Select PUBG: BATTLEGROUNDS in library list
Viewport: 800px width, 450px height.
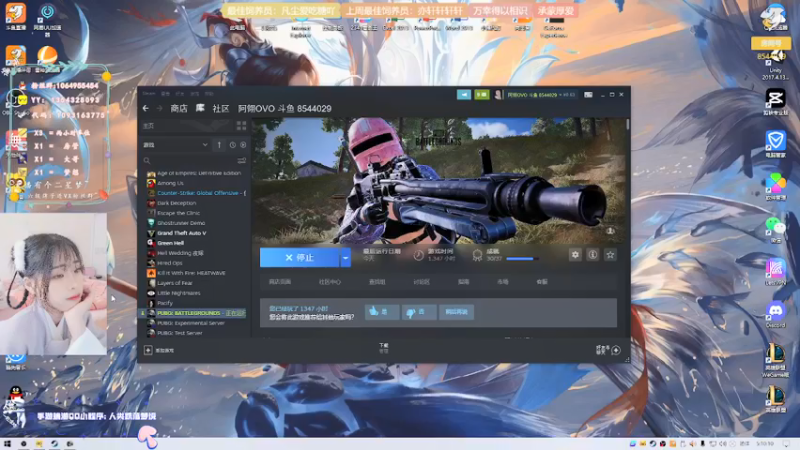click(x=195, y=313)
